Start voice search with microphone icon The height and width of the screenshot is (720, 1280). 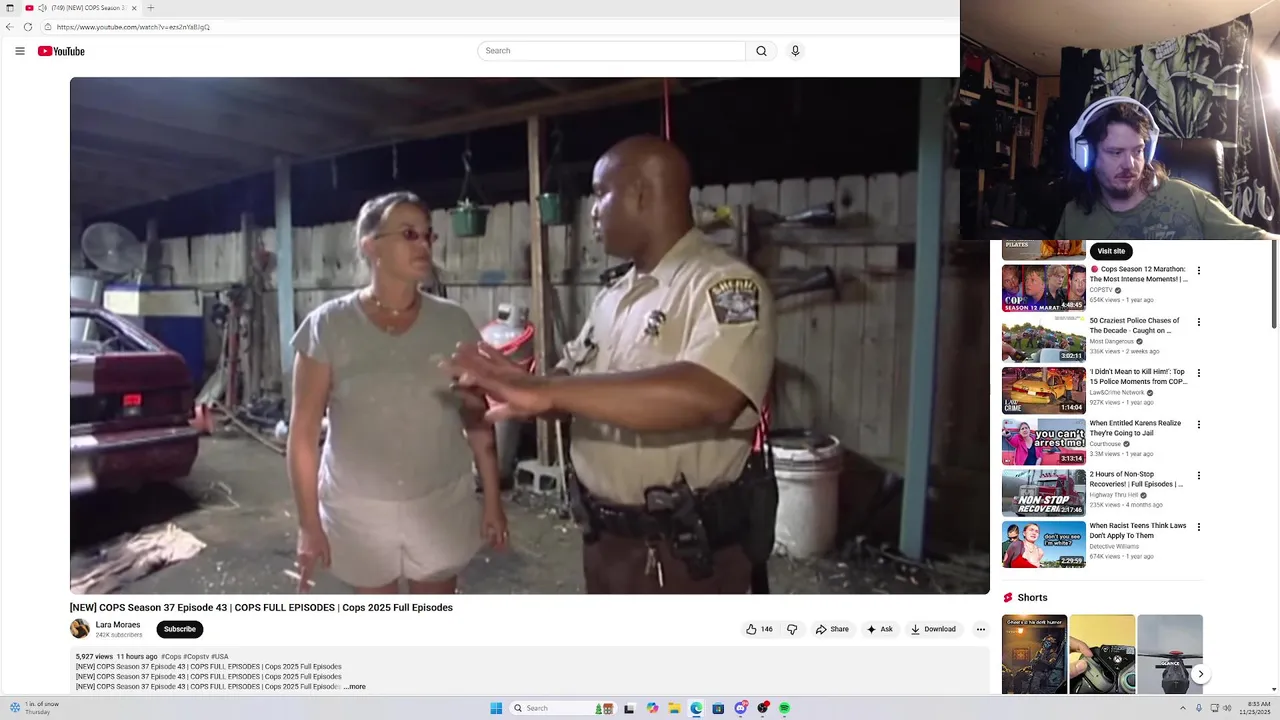click(795, 51)
